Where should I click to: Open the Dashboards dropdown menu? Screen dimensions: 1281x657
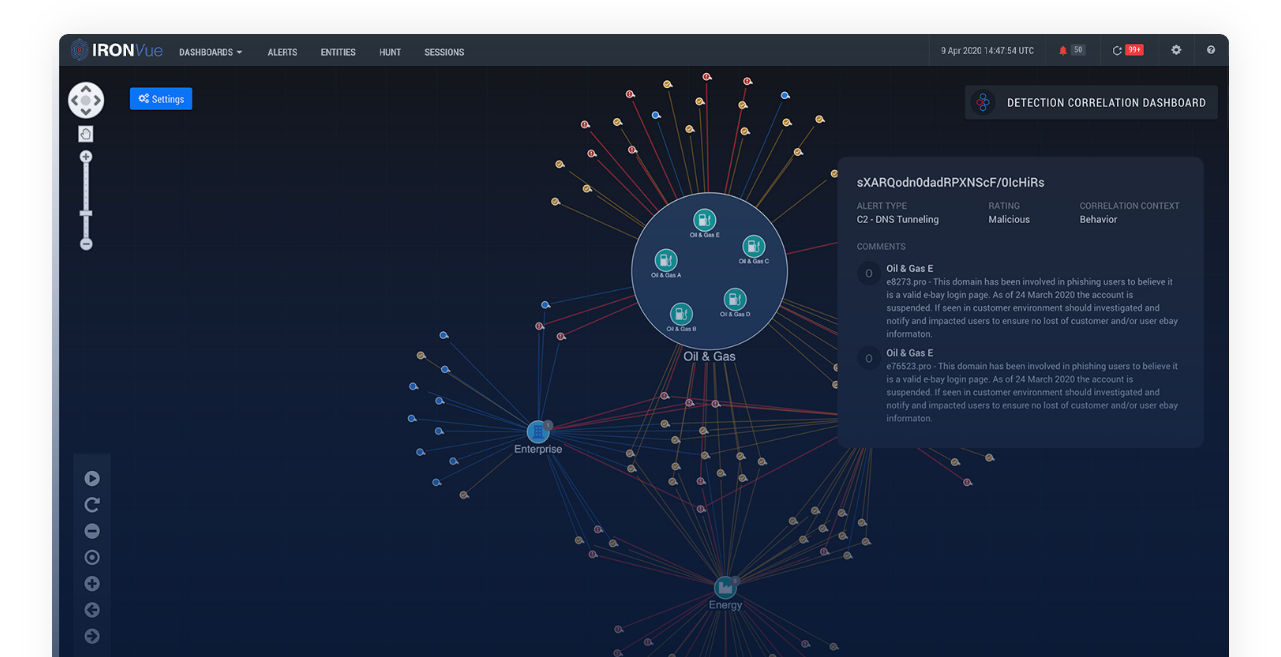coord(210,52)
